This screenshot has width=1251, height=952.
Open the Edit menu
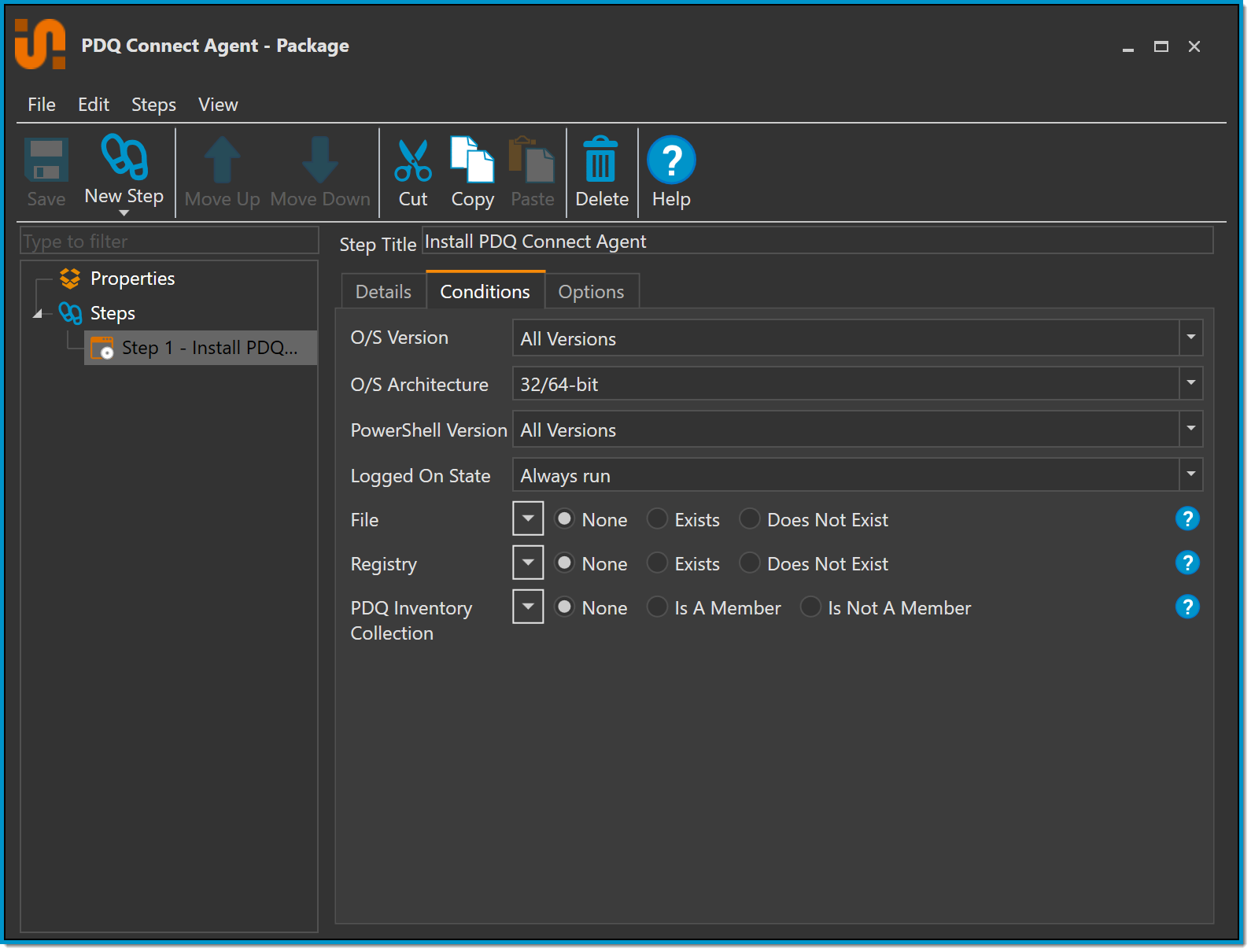click(94, 105)
